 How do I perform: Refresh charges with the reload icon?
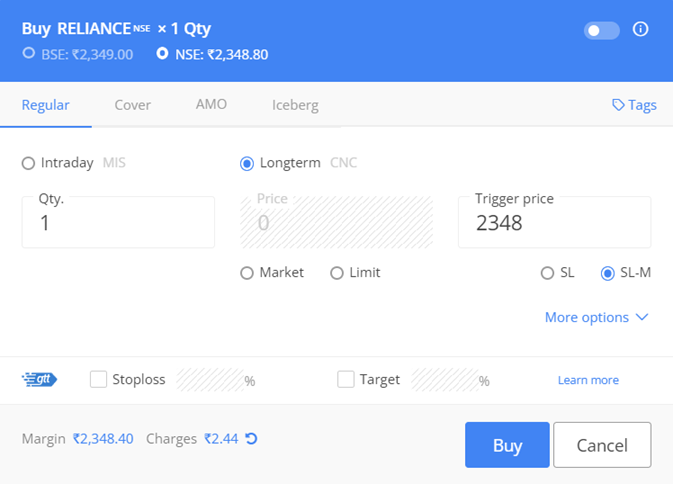pos(251,439)
